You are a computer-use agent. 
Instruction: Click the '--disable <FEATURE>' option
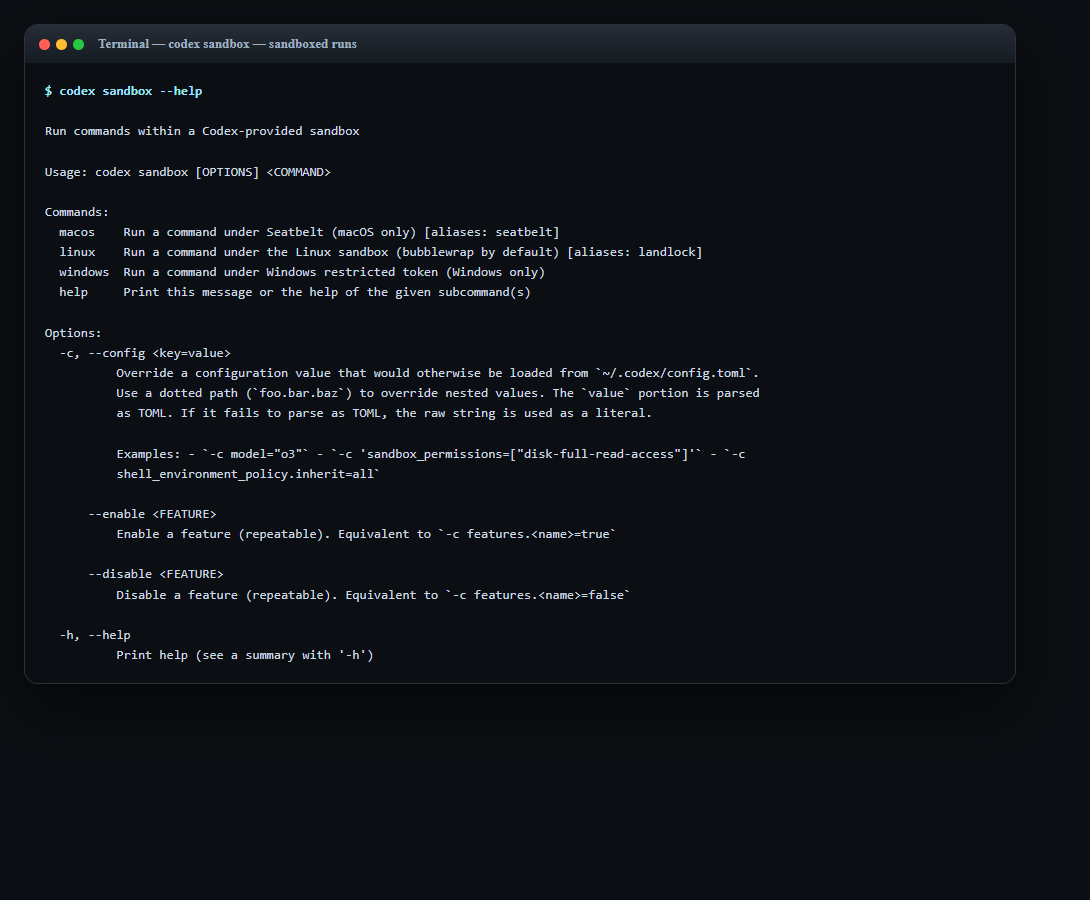pyautogui.click(x=156, y=574)
